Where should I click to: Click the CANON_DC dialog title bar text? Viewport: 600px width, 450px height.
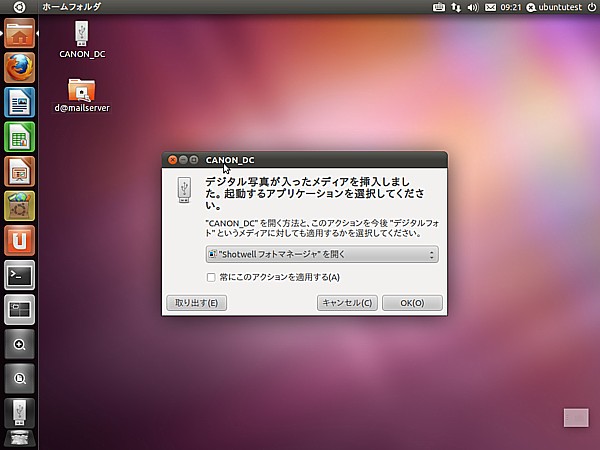230,160
